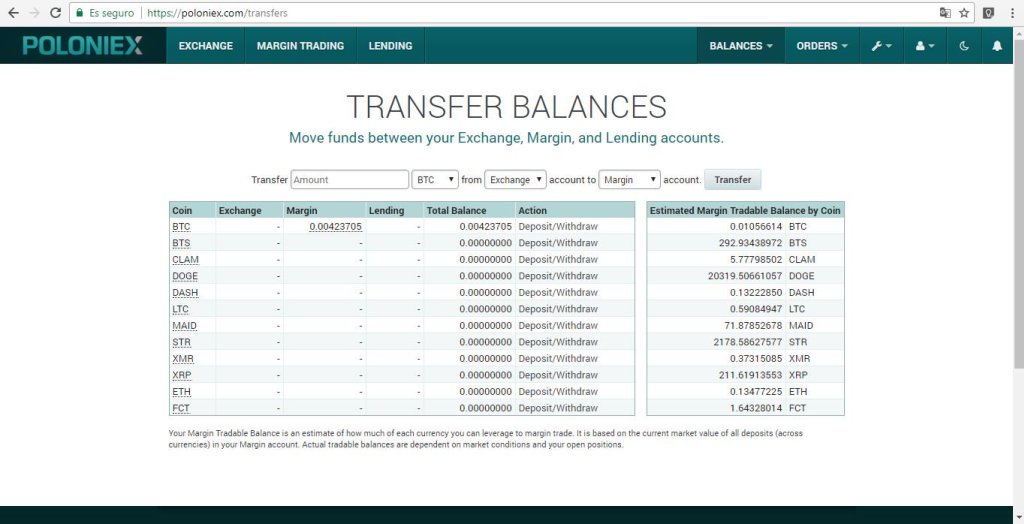
Task: Click the secure padlock icon
Action: tap(80, 13)
